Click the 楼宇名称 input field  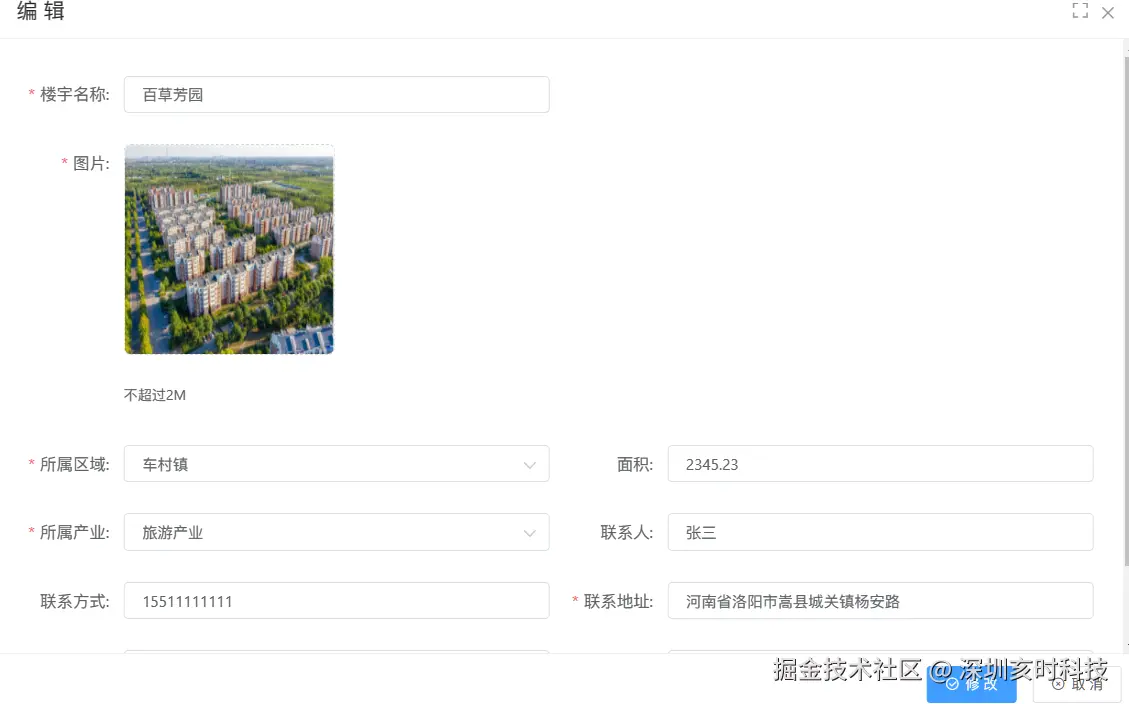(336, 94)
